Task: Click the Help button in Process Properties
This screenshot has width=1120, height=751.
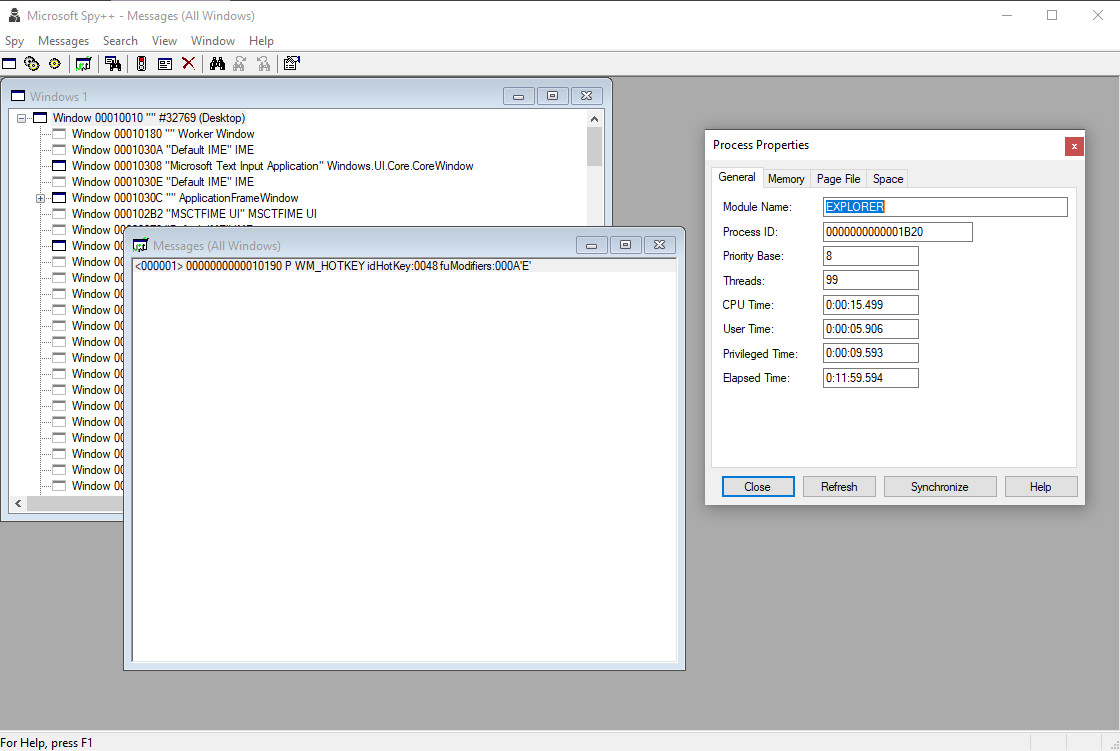Action: [1041, 487]
